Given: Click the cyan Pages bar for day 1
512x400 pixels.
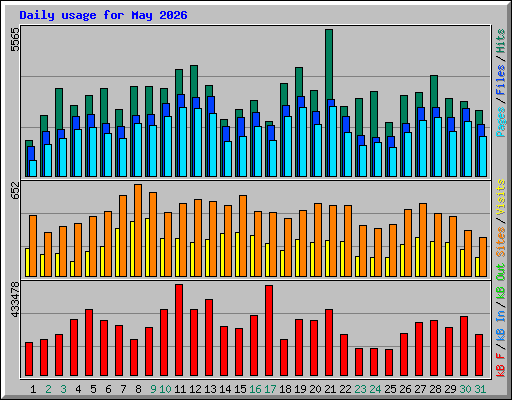Looking at the screenshot, I should pyautogui.click(x=33, y=168).
